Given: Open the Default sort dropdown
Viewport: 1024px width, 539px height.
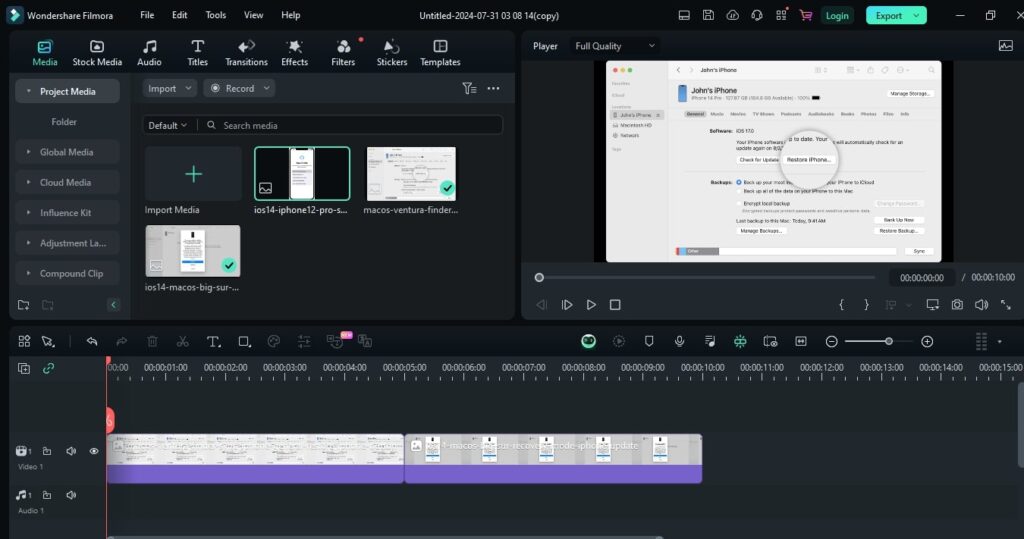Looking at the screenshot, I should [167, 125].
